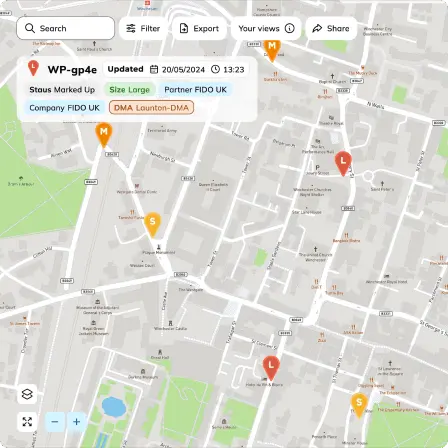Open the Filter options

tap(143, 28)
